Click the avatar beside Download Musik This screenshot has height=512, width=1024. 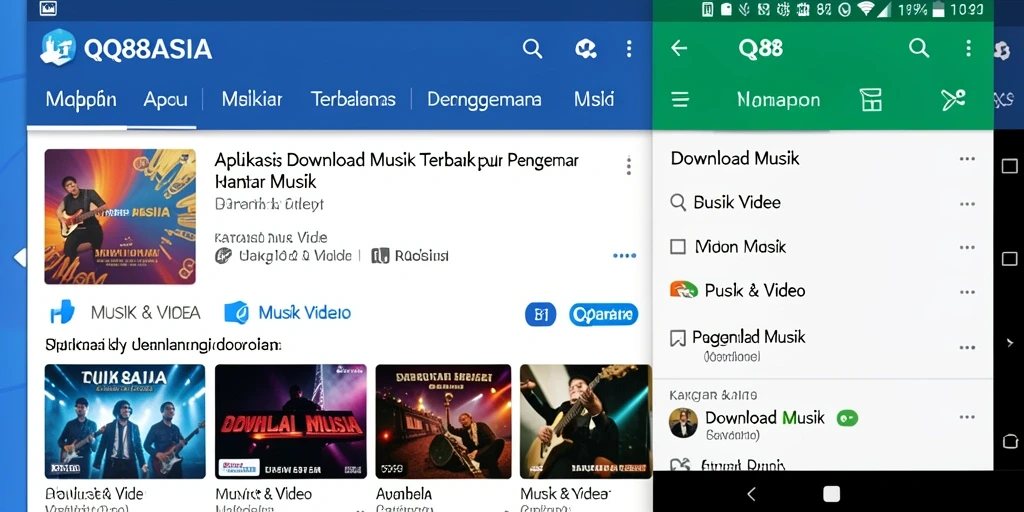coord(683,423)
